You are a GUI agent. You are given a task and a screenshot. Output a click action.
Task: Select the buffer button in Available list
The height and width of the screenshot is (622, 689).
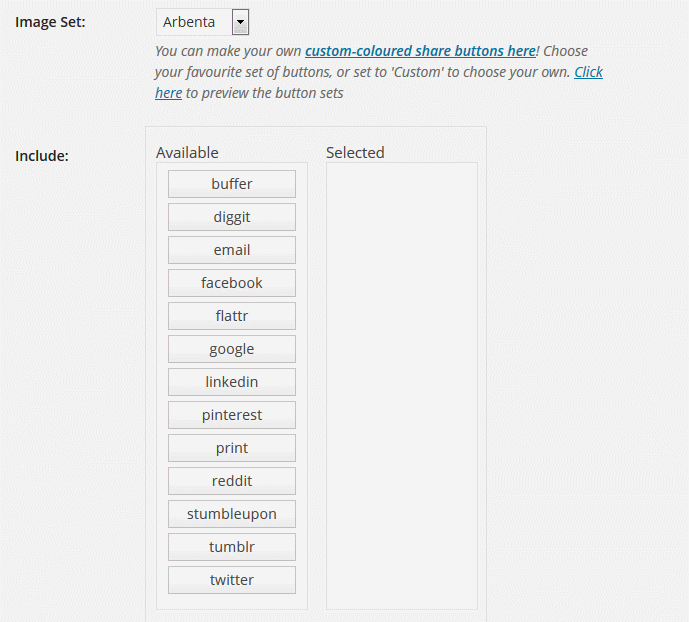tap(232, 184)
